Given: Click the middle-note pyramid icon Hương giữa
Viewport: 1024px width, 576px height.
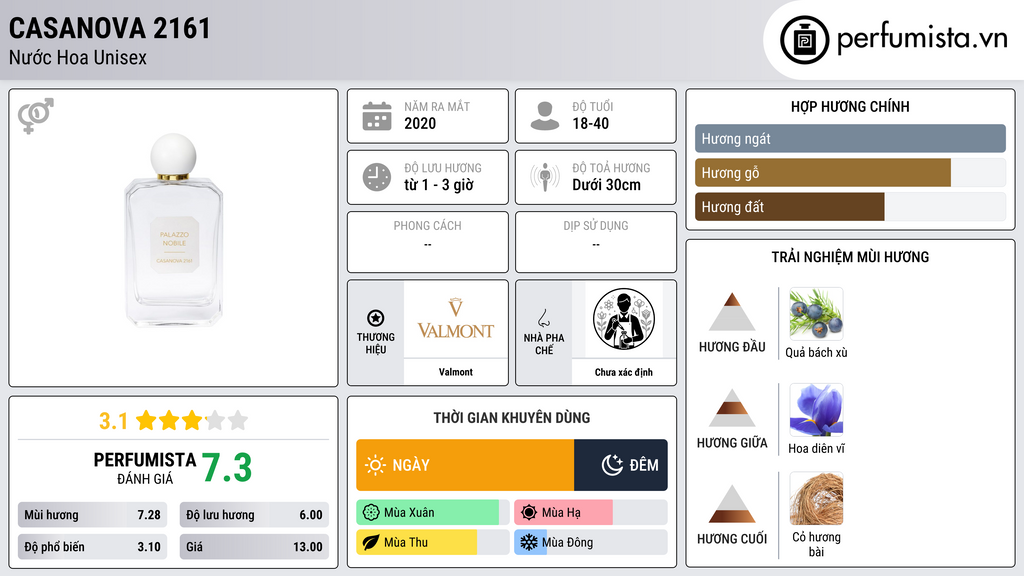Looking at the screenshot, I should click(732, 408).
